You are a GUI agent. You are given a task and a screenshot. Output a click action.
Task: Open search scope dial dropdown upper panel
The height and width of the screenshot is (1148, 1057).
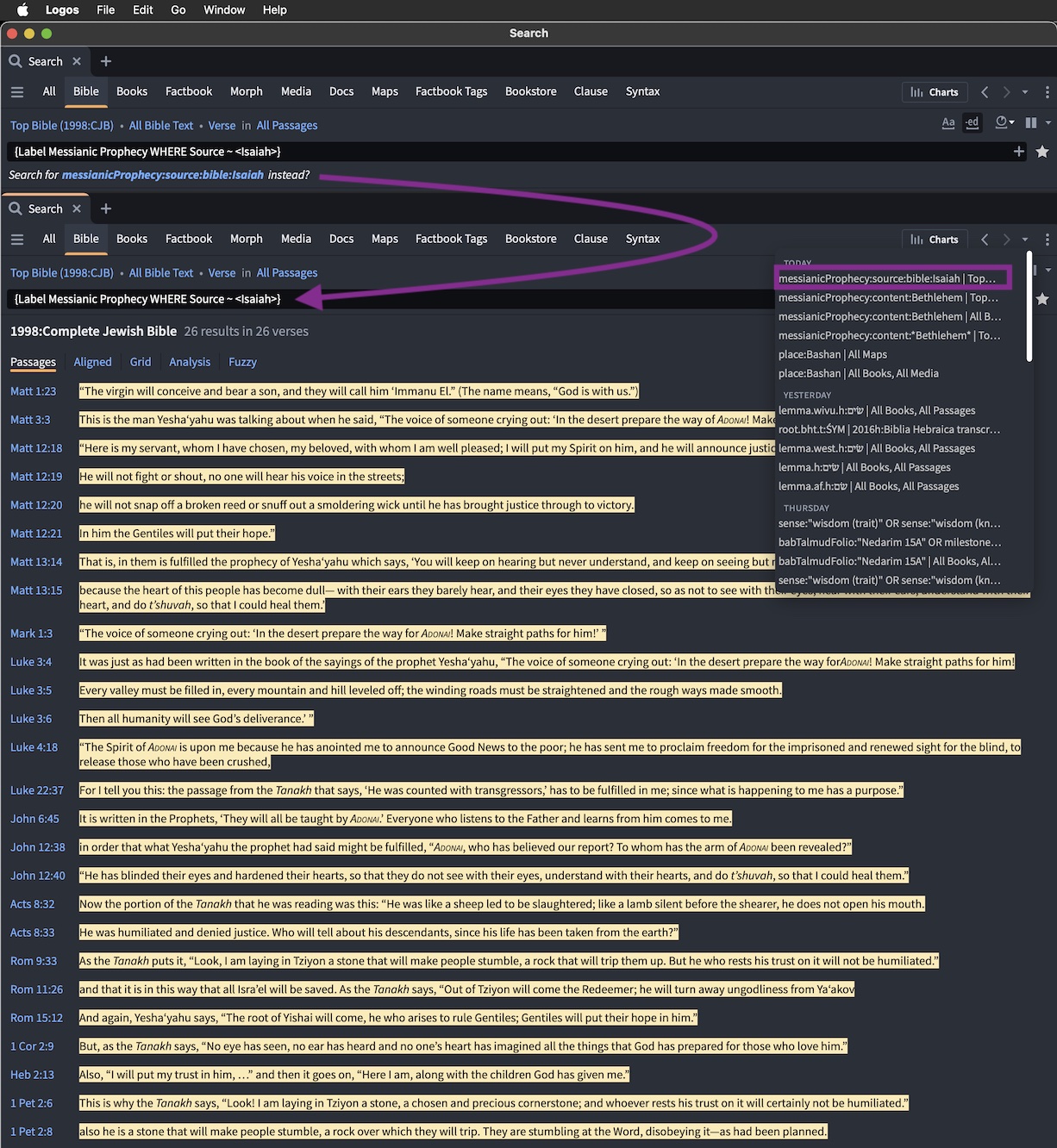(1004, 122)
